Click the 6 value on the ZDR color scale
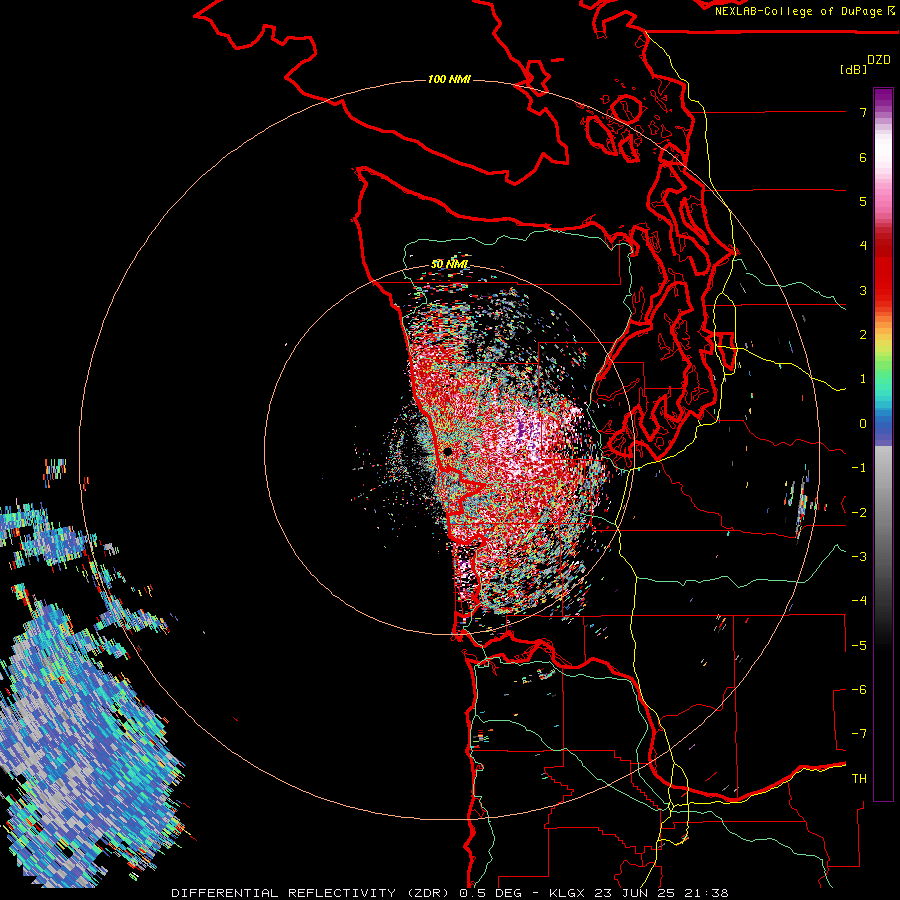 (863, 157)
